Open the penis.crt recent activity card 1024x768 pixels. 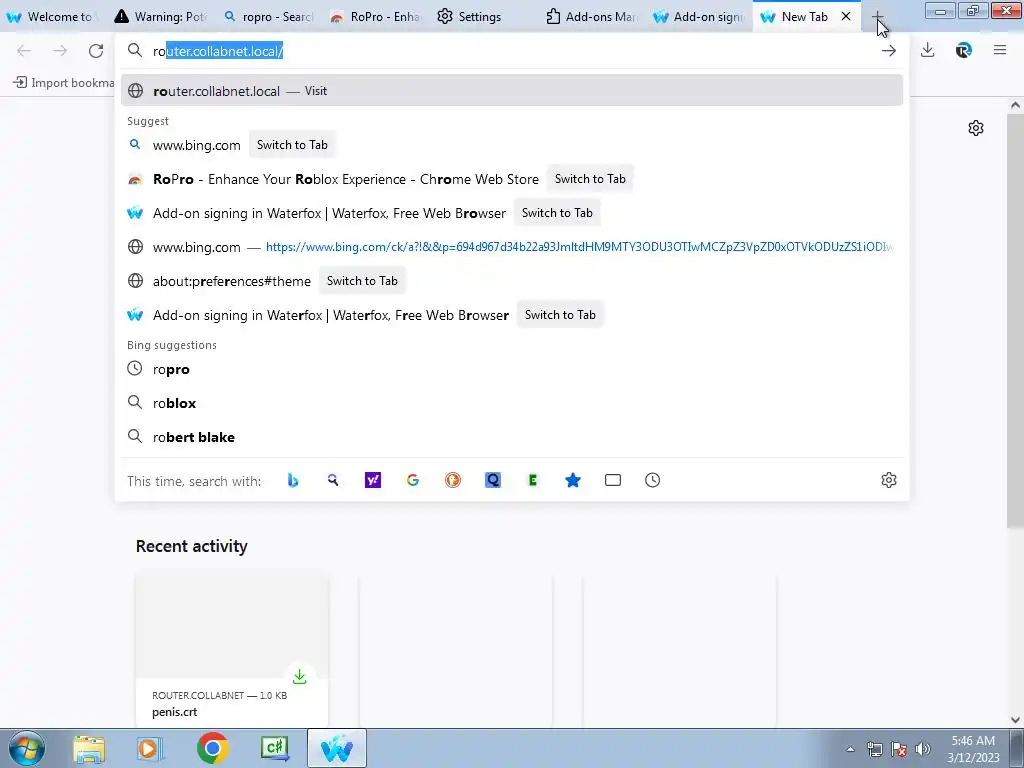232,649
